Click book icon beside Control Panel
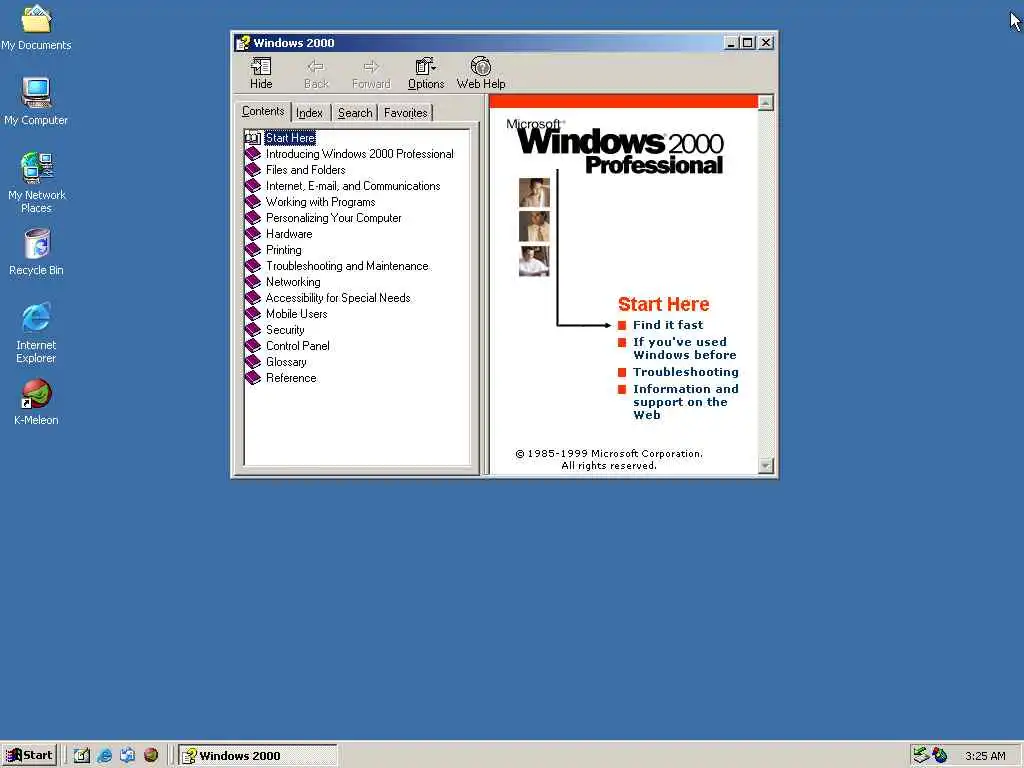 tap(253, 346)
